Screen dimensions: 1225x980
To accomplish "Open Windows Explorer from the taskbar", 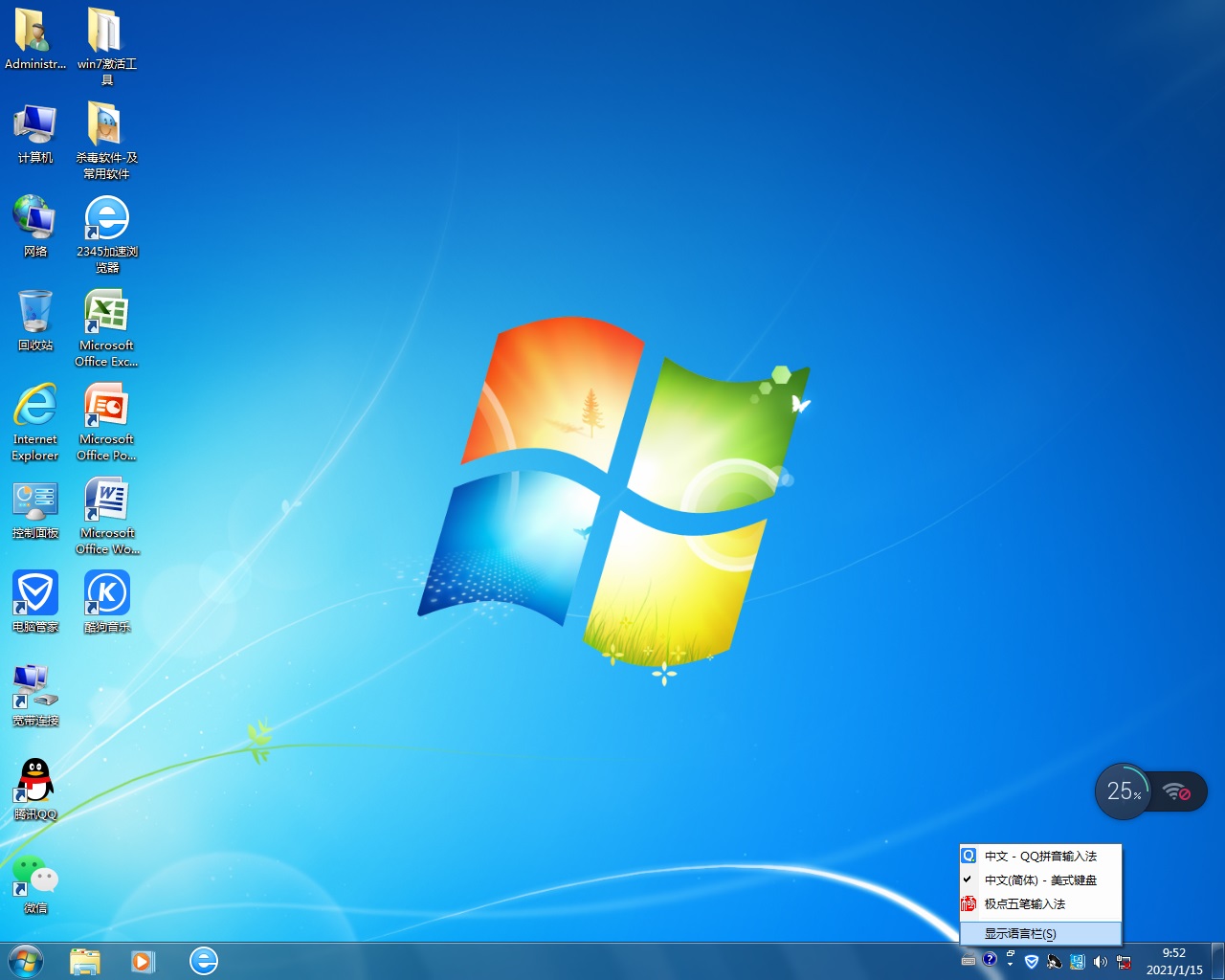I will (85, 961).
